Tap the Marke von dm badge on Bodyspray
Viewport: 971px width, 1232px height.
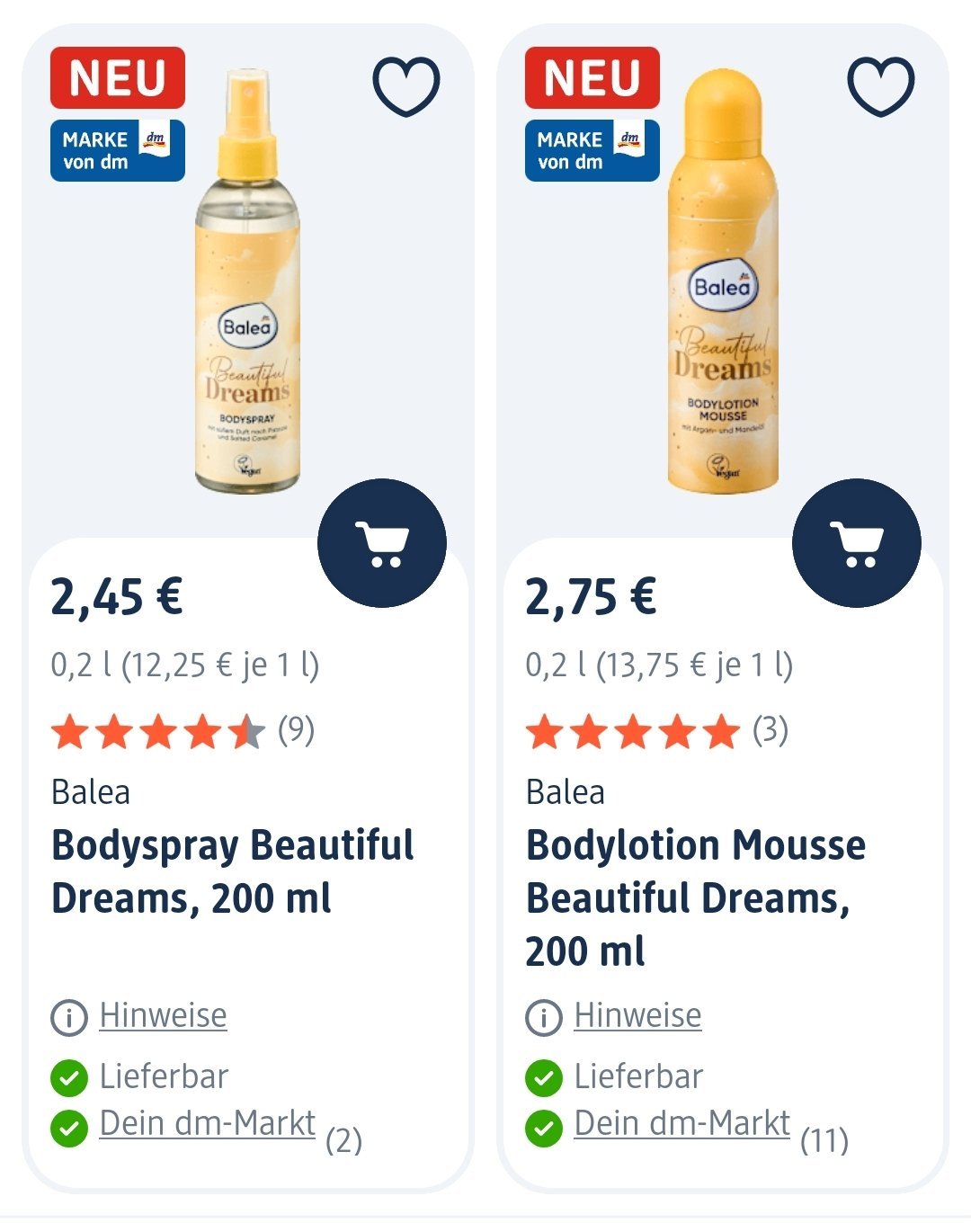click(x=118, y=151)
